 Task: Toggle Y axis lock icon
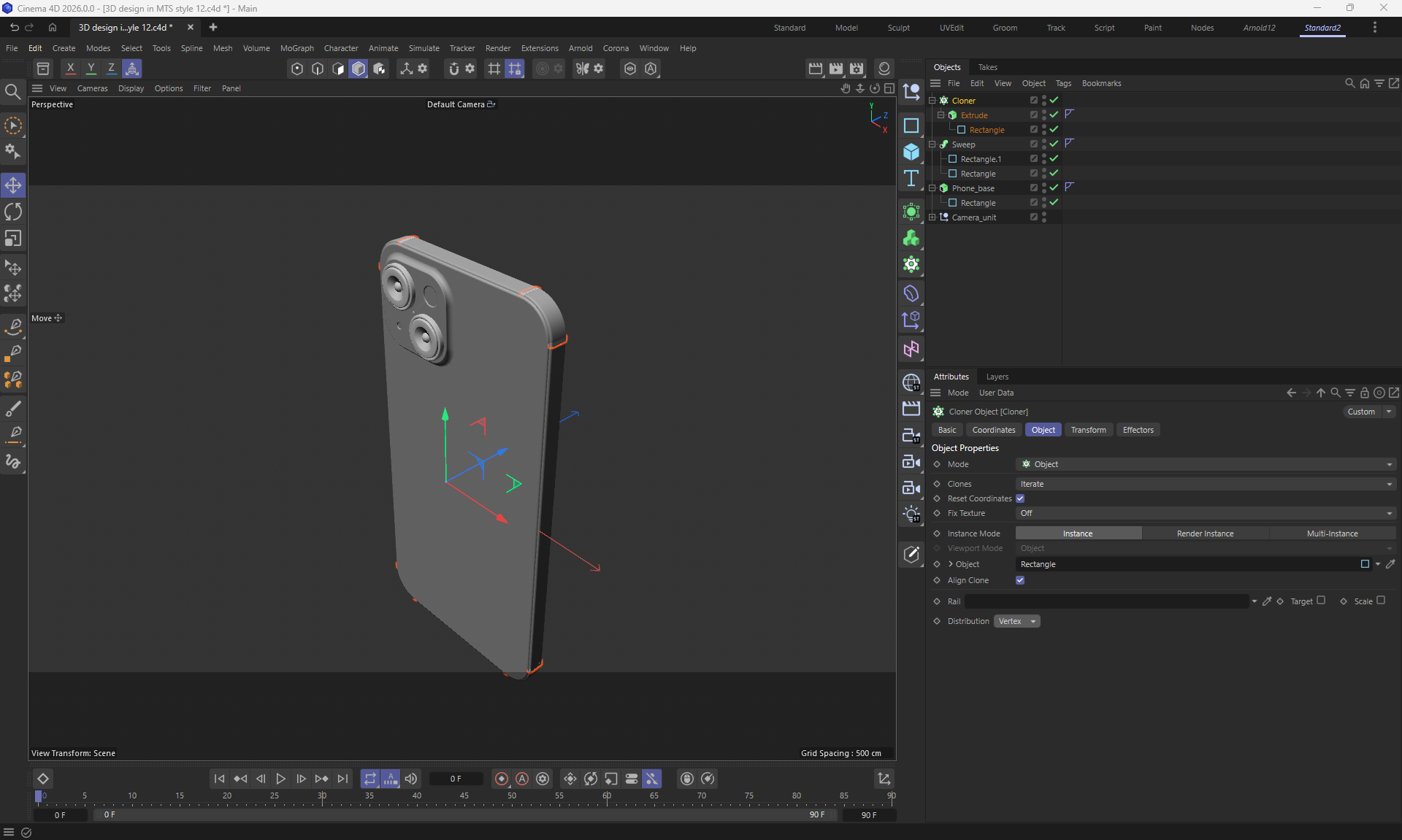[x=91, y=69]
